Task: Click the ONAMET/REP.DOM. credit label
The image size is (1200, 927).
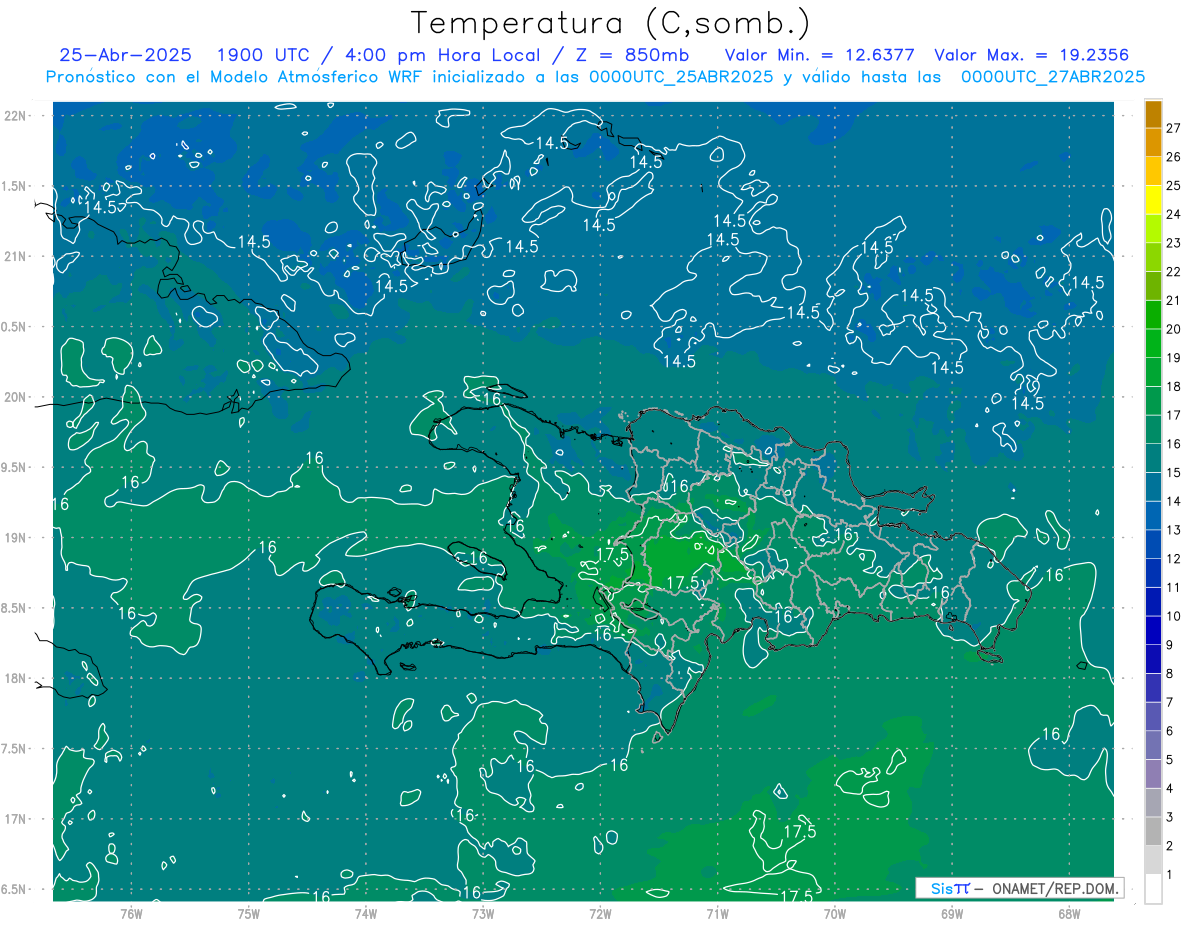Action: 1055,888
